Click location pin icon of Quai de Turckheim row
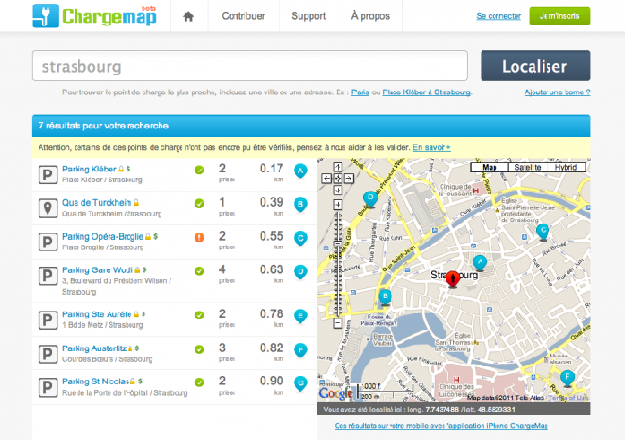 [47, 208]
